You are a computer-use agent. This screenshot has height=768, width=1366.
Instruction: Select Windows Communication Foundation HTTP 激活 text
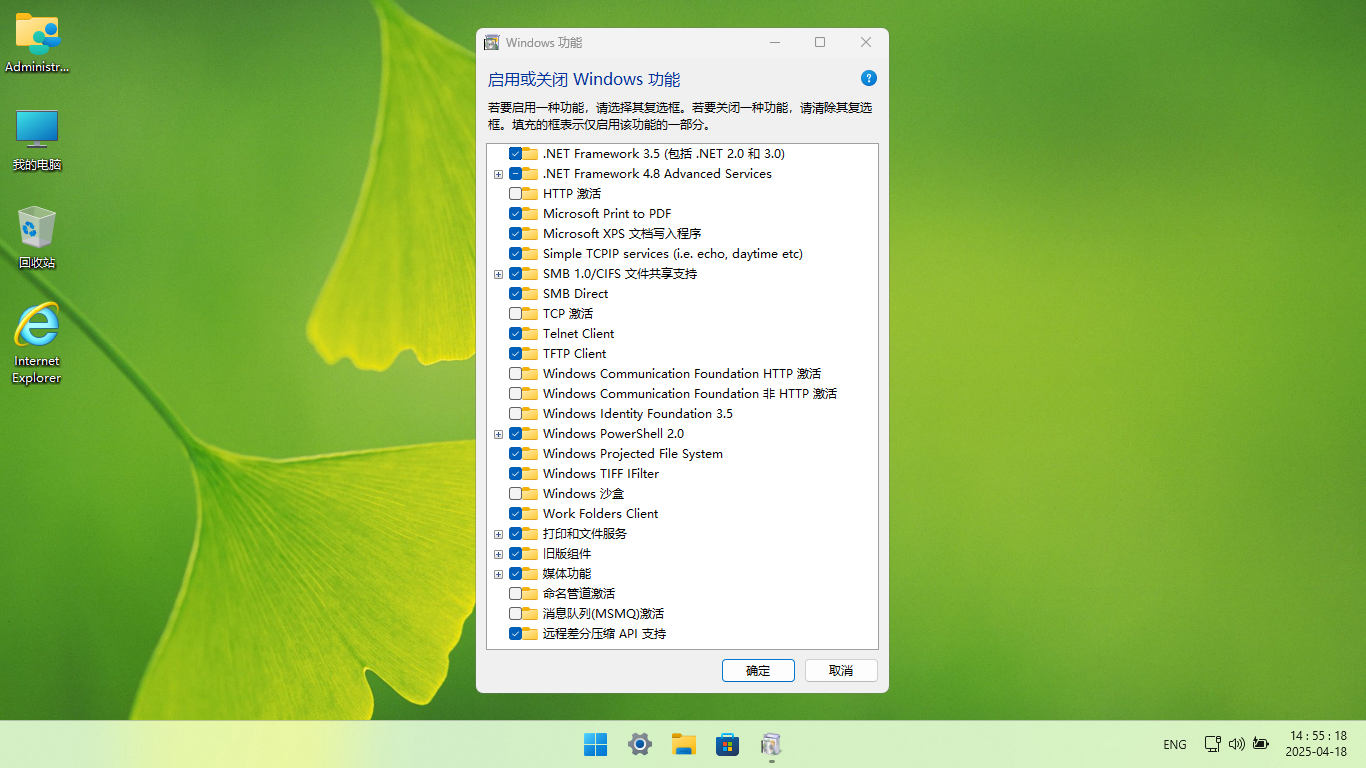[x=682, y=373]
